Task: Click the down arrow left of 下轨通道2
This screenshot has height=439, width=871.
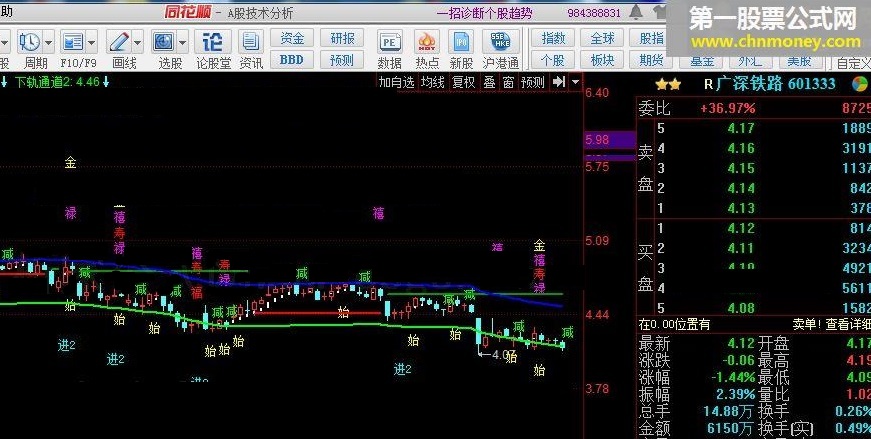Action: tap(4, 83)
